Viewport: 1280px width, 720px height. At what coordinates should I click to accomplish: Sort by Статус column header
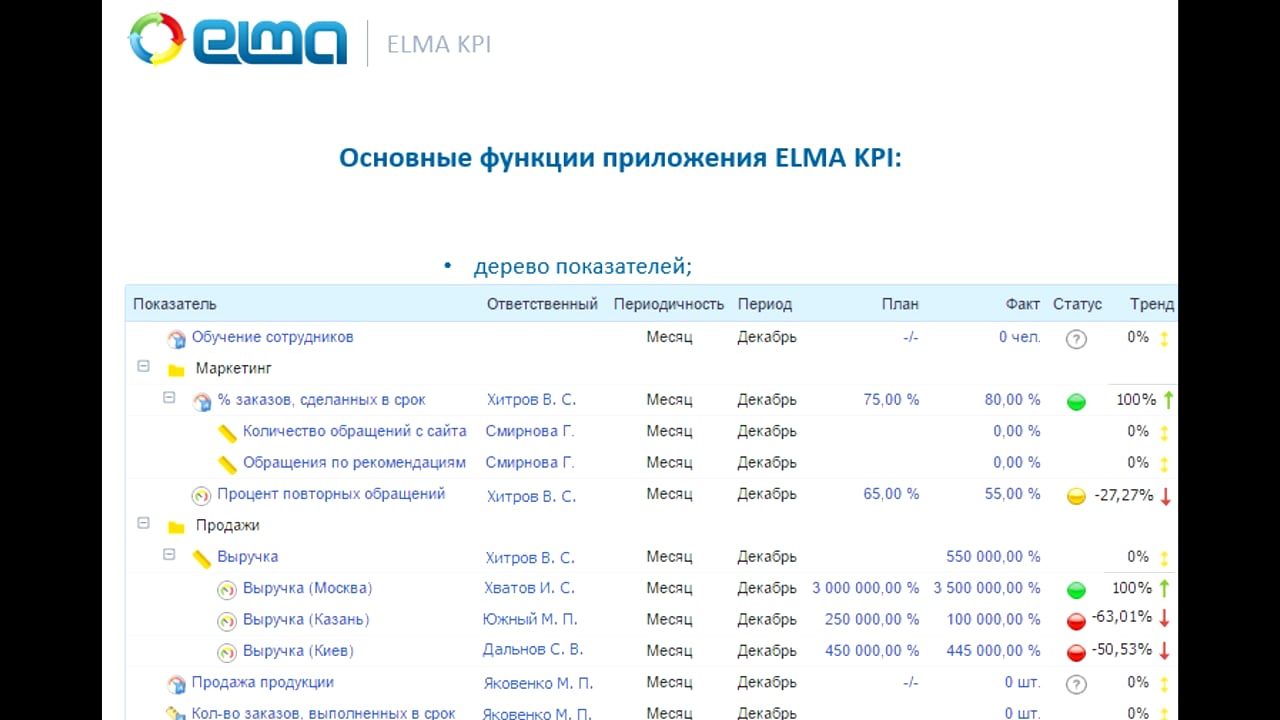(x=1077, y=304)
